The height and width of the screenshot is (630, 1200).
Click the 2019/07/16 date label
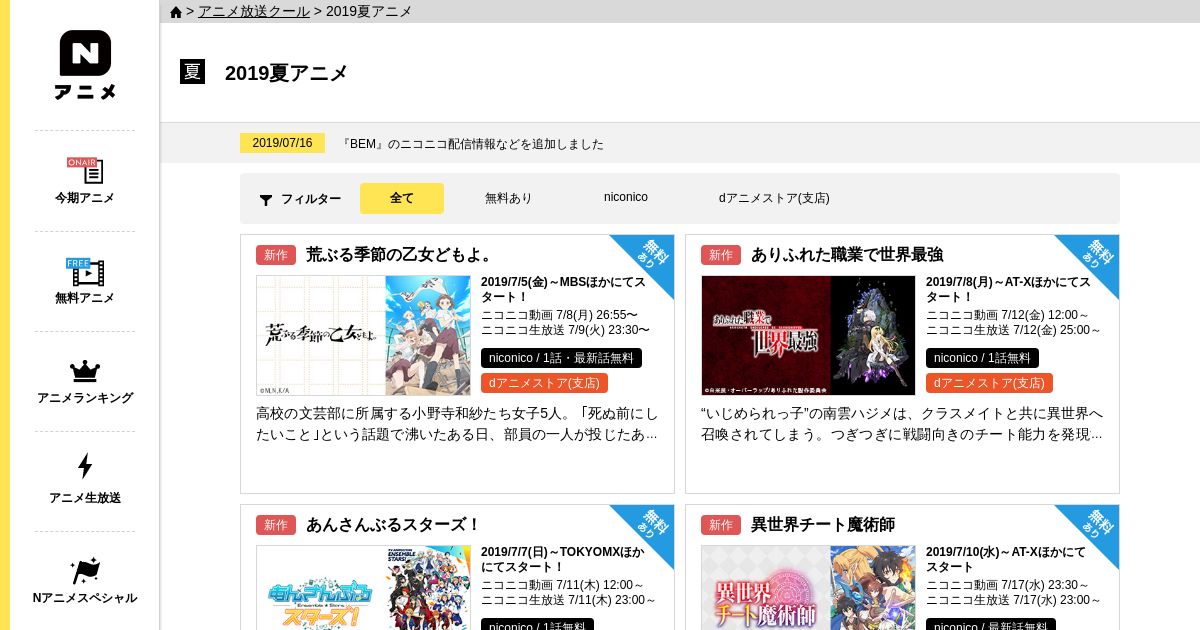282,143
